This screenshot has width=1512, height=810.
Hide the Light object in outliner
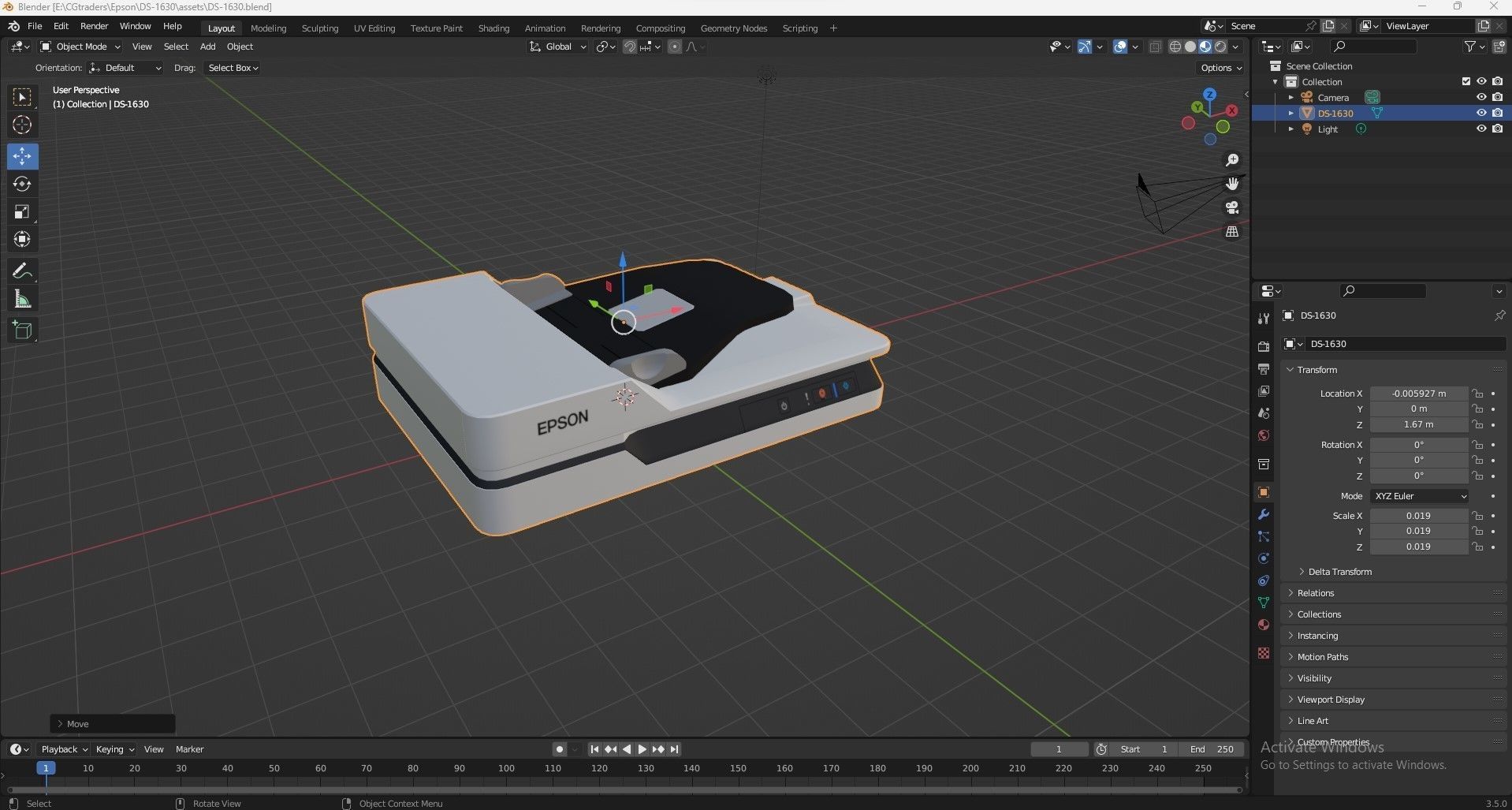1481,129
